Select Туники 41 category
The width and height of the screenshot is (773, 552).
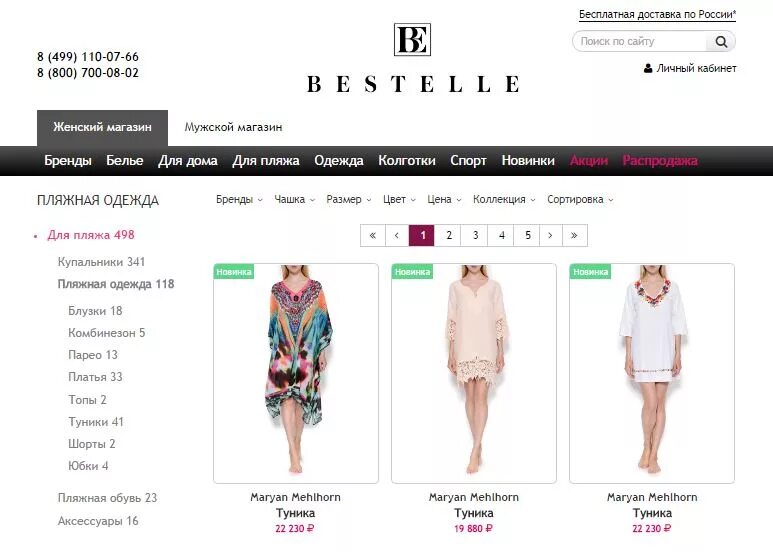tap(96, 422)
